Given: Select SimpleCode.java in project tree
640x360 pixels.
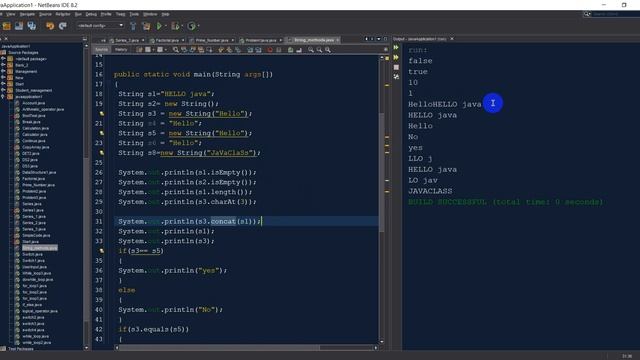Looking at the screenshot, I should [x=36, y=236].
